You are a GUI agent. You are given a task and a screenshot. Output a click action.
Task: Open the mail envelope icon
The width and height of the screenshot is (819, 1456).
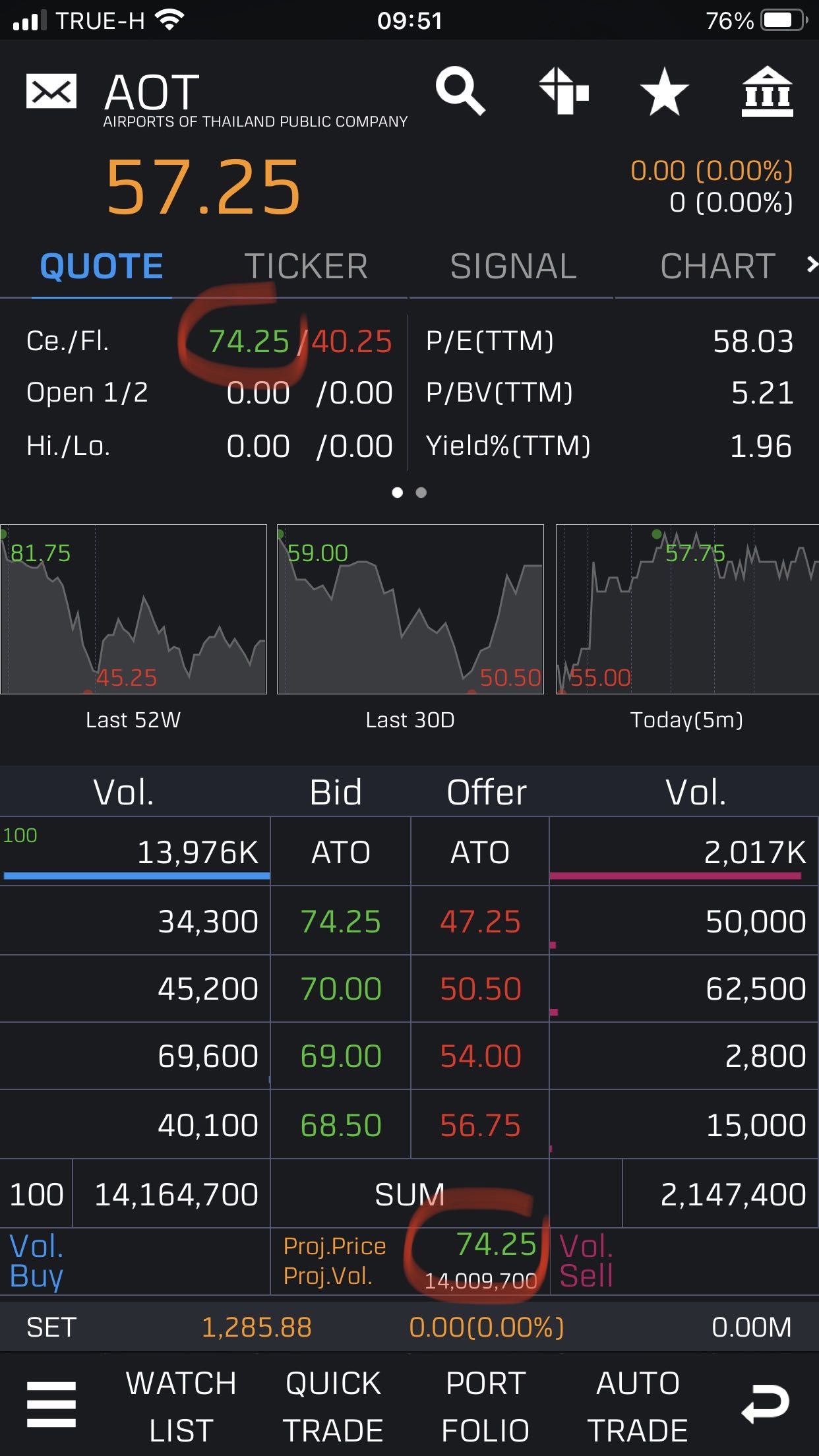pyautogui.click(x=51, y=92)
